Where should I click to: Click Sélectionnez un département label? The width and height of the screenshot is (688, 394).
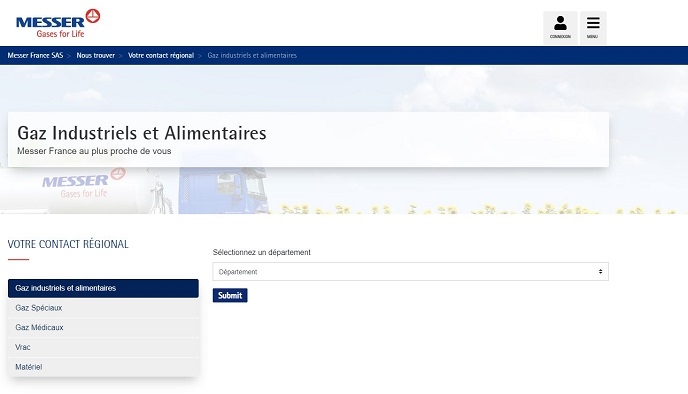tap(262, 252)
